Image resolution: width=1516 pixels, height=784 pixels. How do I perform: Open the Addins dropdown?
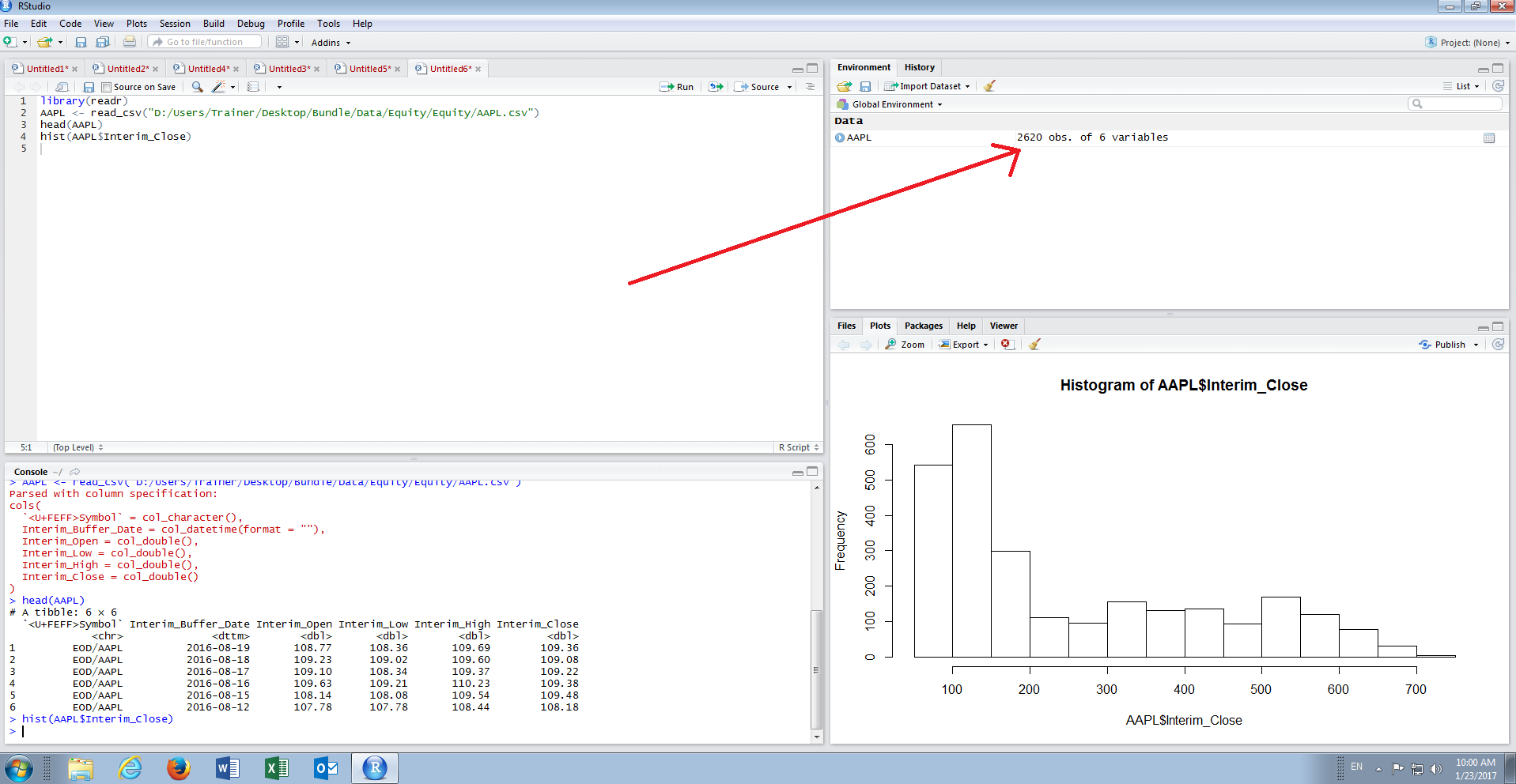[x=331, y=43]
